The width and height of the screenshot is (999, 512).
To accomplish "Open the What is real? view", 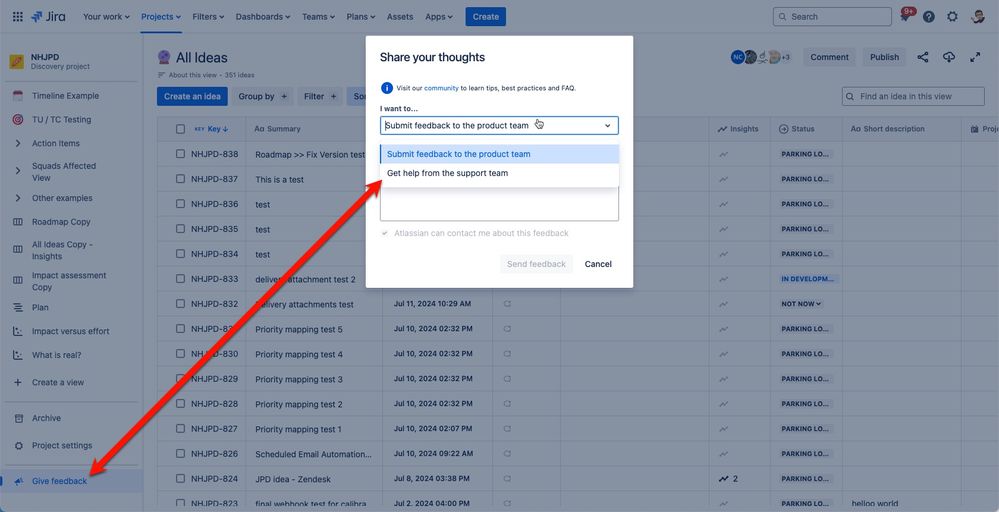I will (56, 355).
